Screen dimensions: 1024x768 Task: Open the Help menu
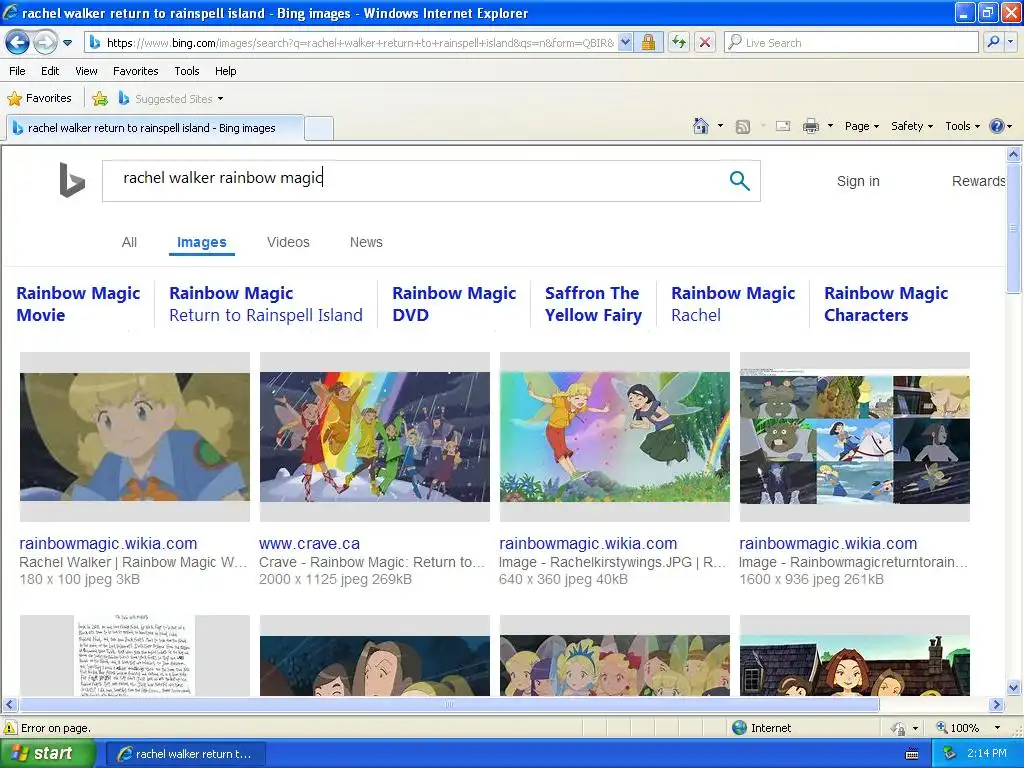click(x=225, y=71)
